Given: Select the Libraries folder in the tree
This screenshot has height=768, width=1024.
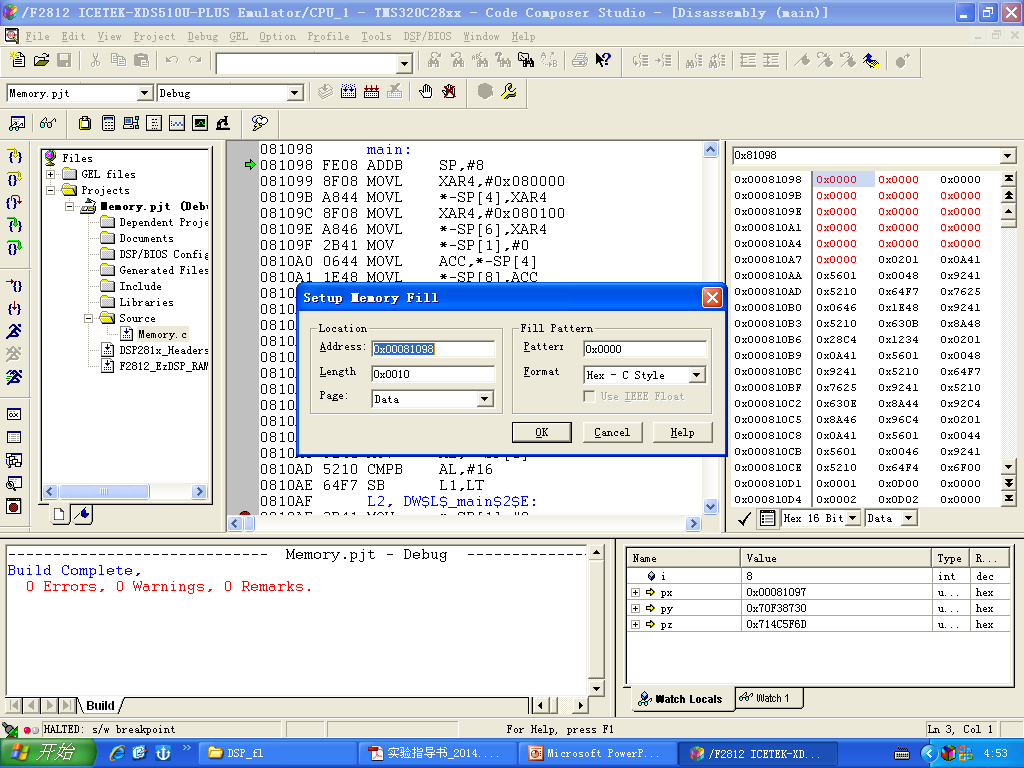Looking at the screenshot, I should (x=146, y=302).
